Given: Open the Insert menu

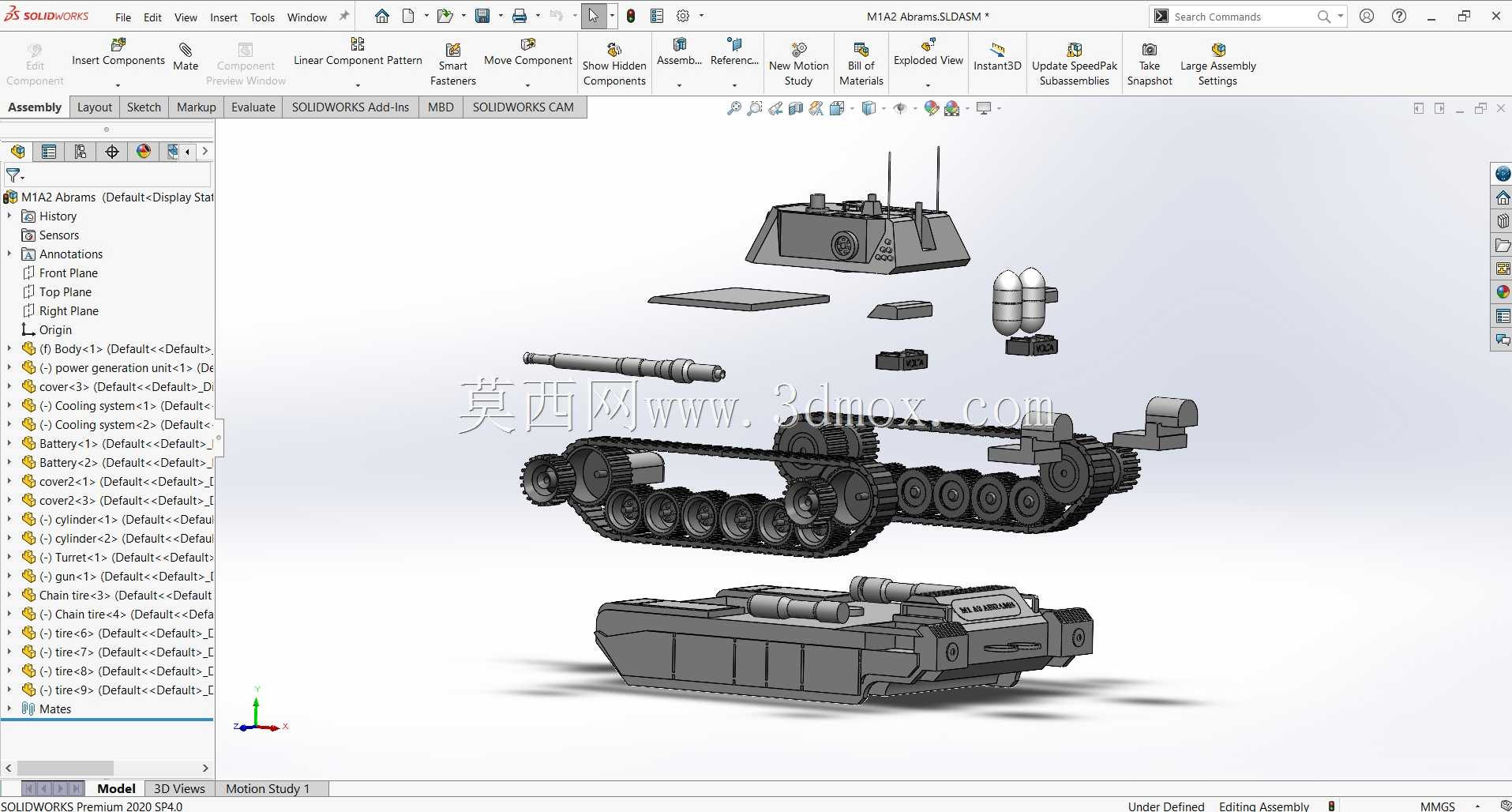Looking at the screenshot, I should pos(223,17).
